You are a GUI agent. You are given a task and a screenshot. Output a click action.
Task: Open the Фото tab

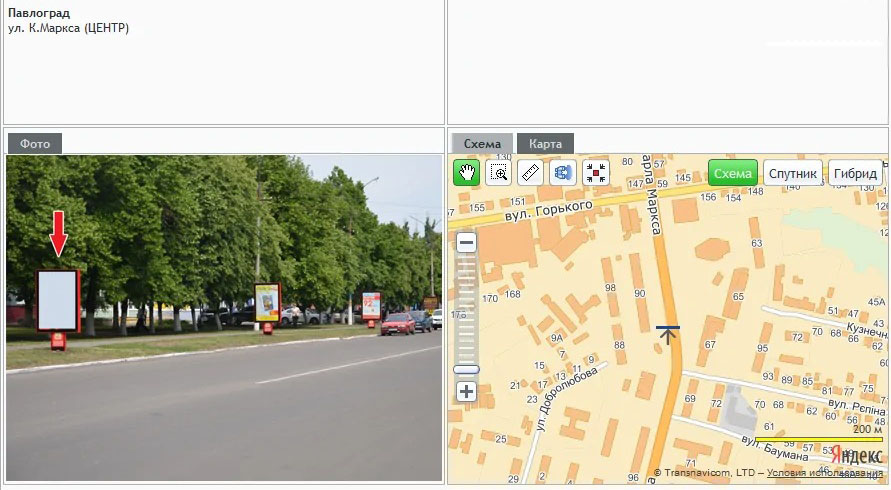[35, 144]
